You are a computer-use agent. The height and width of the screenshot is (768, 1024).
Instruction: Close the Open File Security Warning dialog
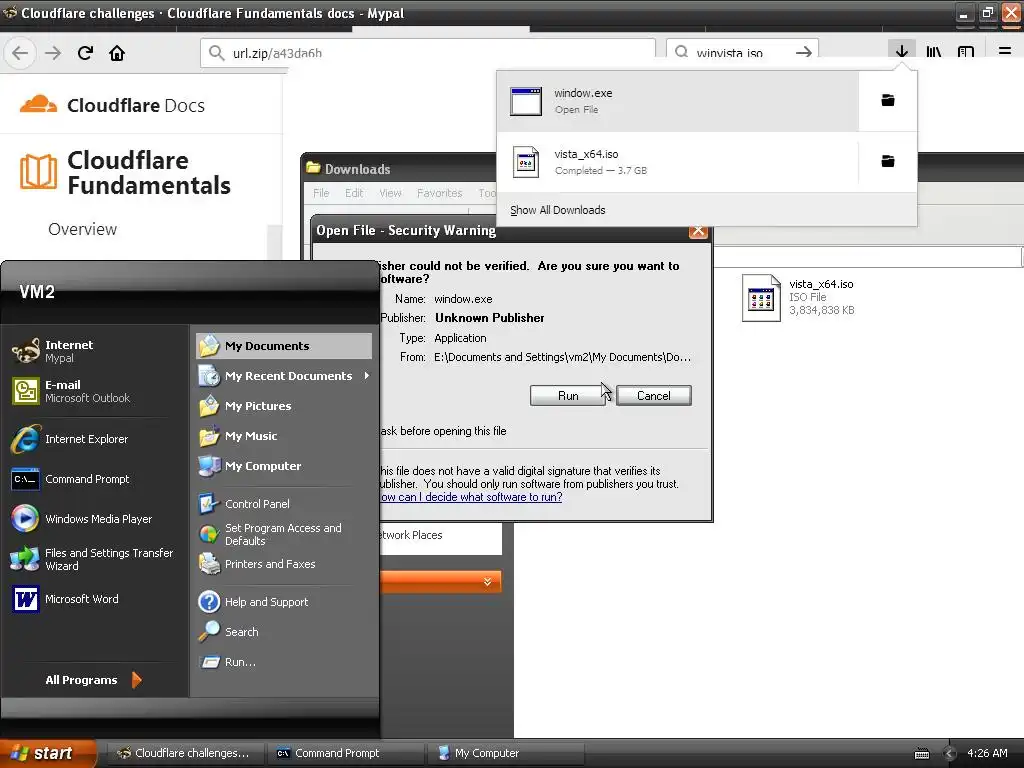[698, 231]
